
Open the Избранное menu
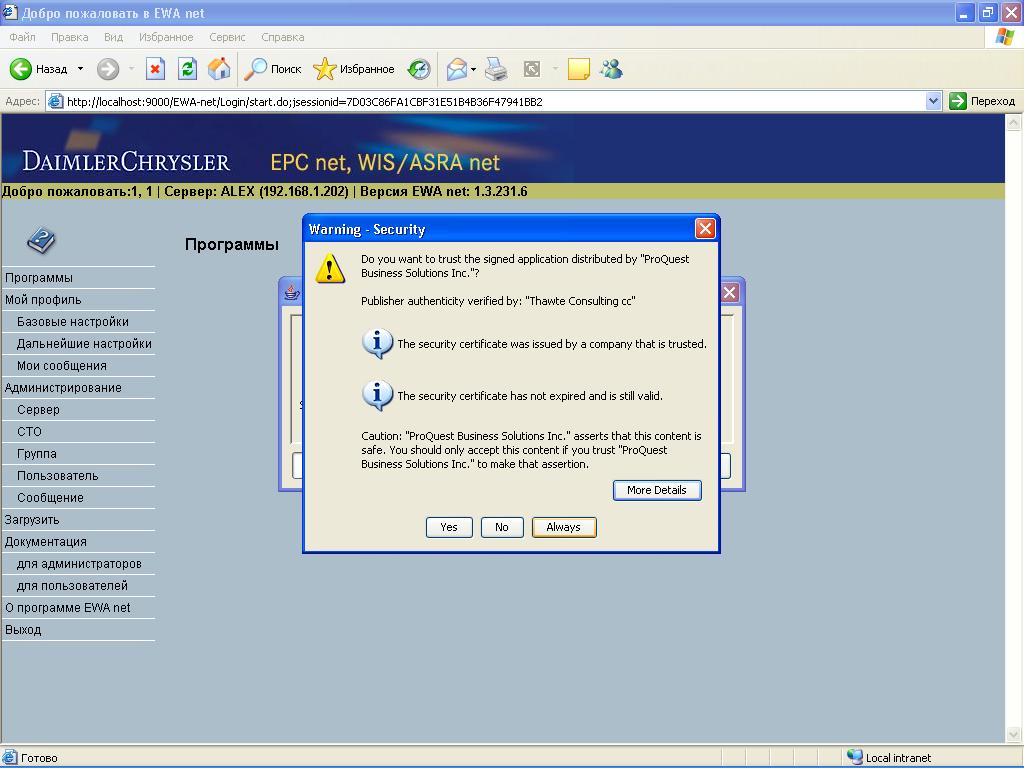(166, 37)
